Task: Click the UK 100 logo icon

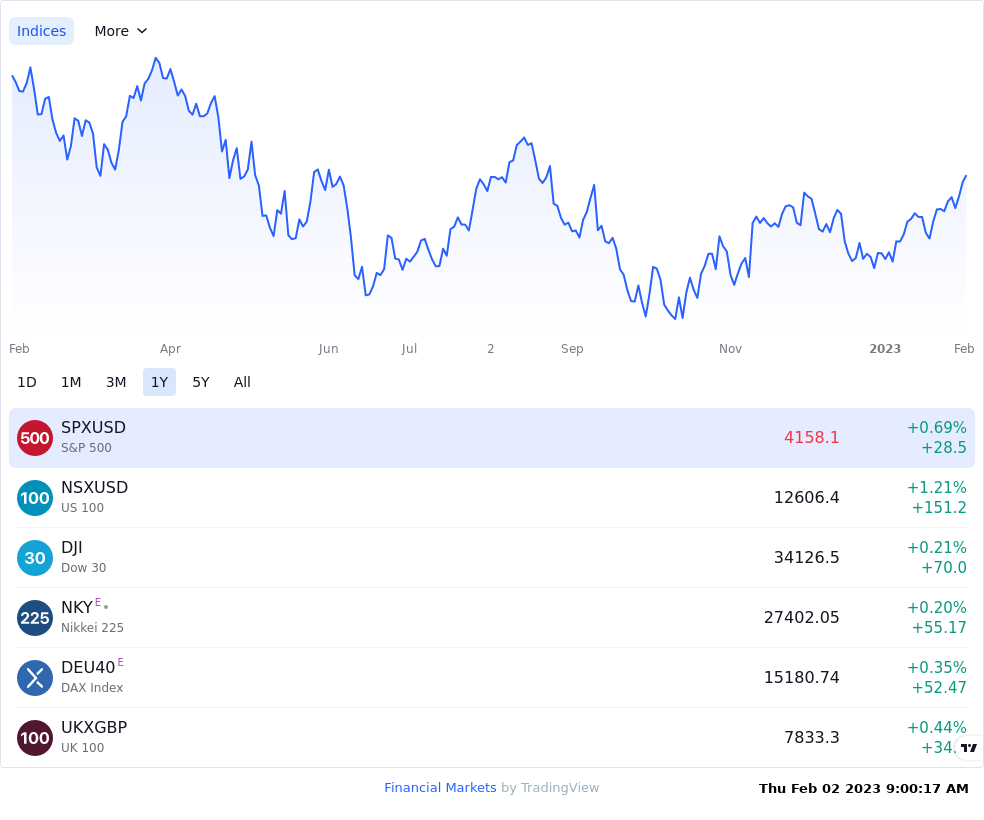Action: 35,738
